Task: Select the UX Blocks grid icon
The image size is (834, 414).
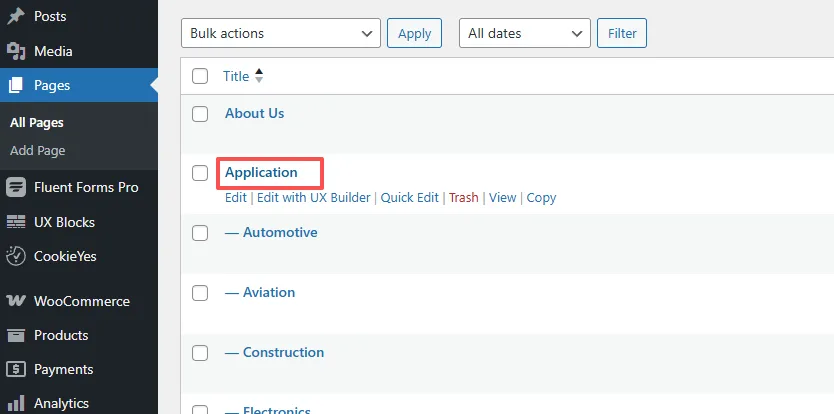Action: coord(15,222)
